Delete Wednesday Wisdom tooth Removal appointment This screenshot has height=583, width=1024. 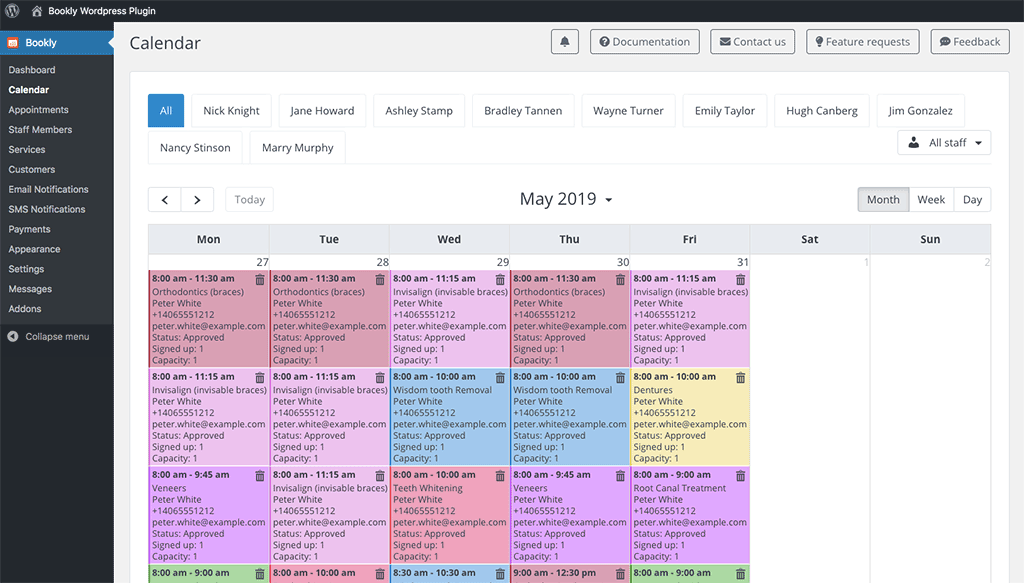500,377
